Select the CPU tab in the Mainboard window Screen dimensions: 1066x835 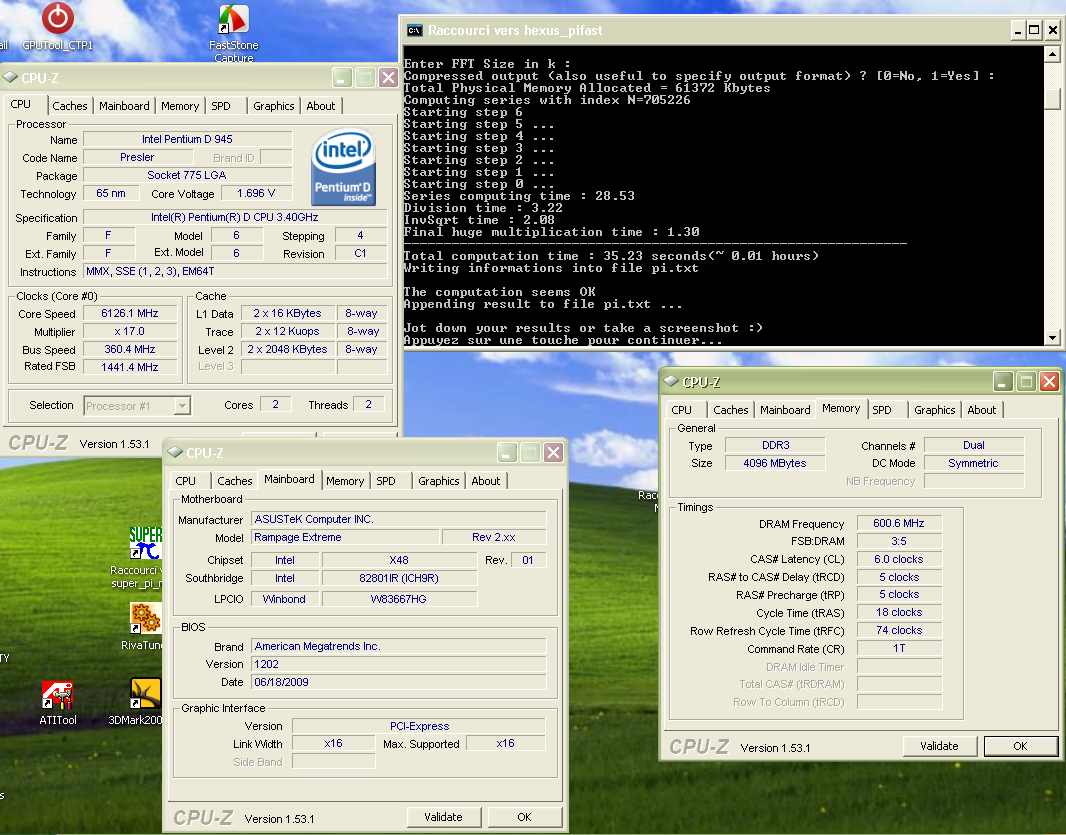[x=185, y=481]
